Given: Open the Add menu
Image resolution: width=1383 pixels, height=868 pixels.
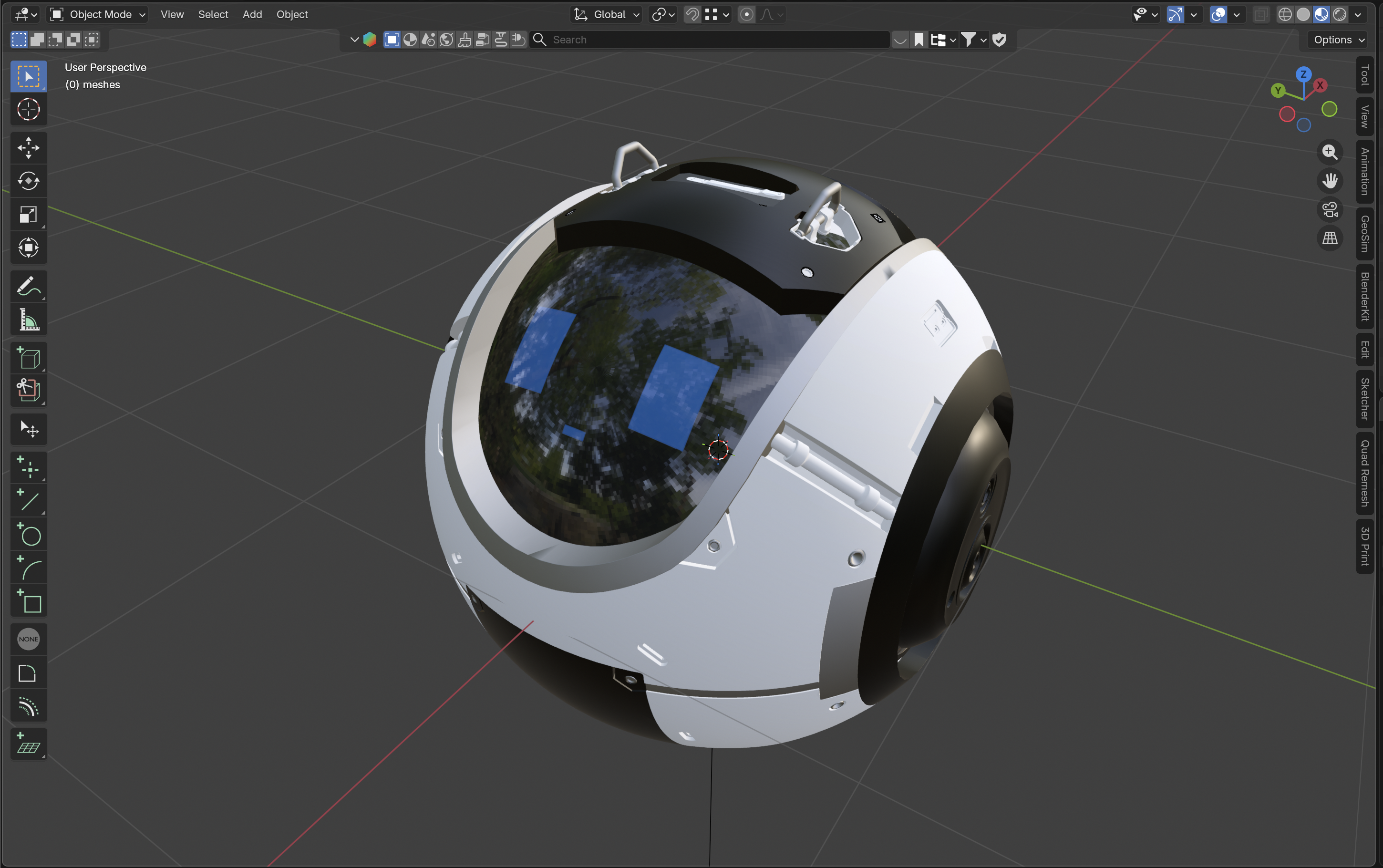Looking at the screenshot, I should click(252, 14).
